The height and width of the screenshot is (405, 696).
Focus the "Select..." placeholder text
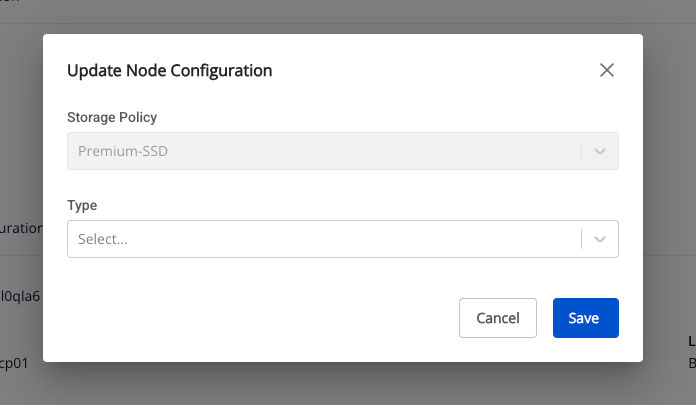point(103,240)
